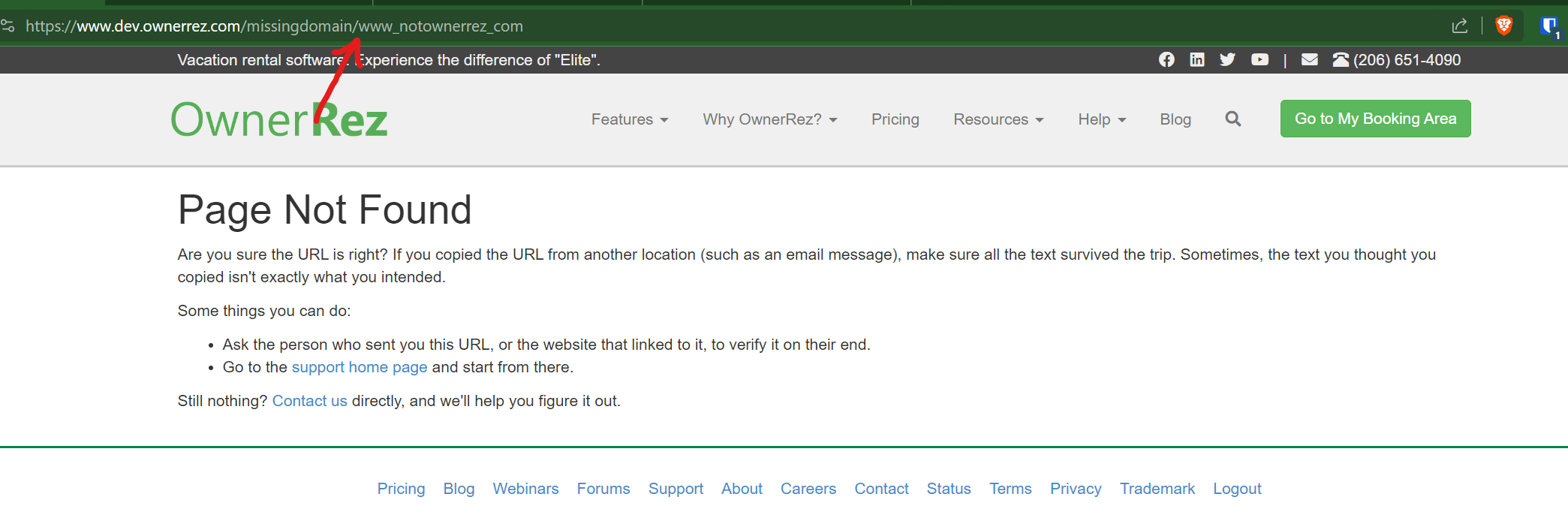Click the email envelope icon

pos(1309,60)
